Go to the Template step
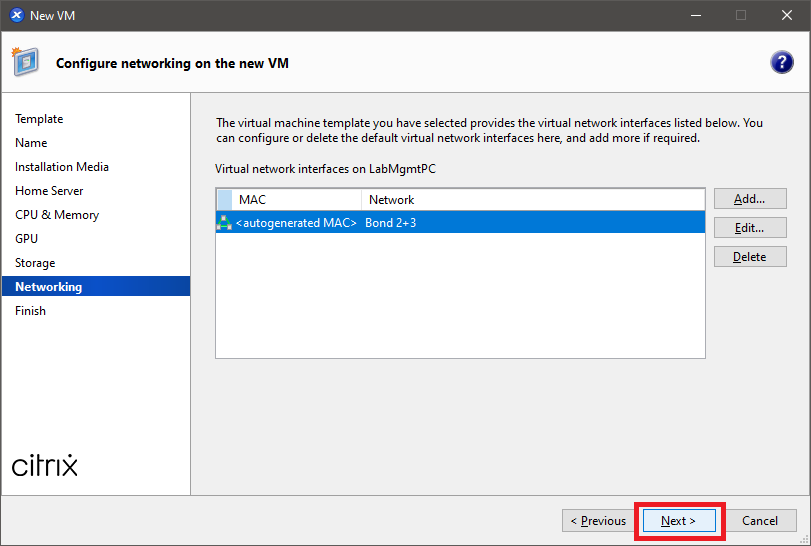Screen dimensions: 811x546 (x=39, y=119)
